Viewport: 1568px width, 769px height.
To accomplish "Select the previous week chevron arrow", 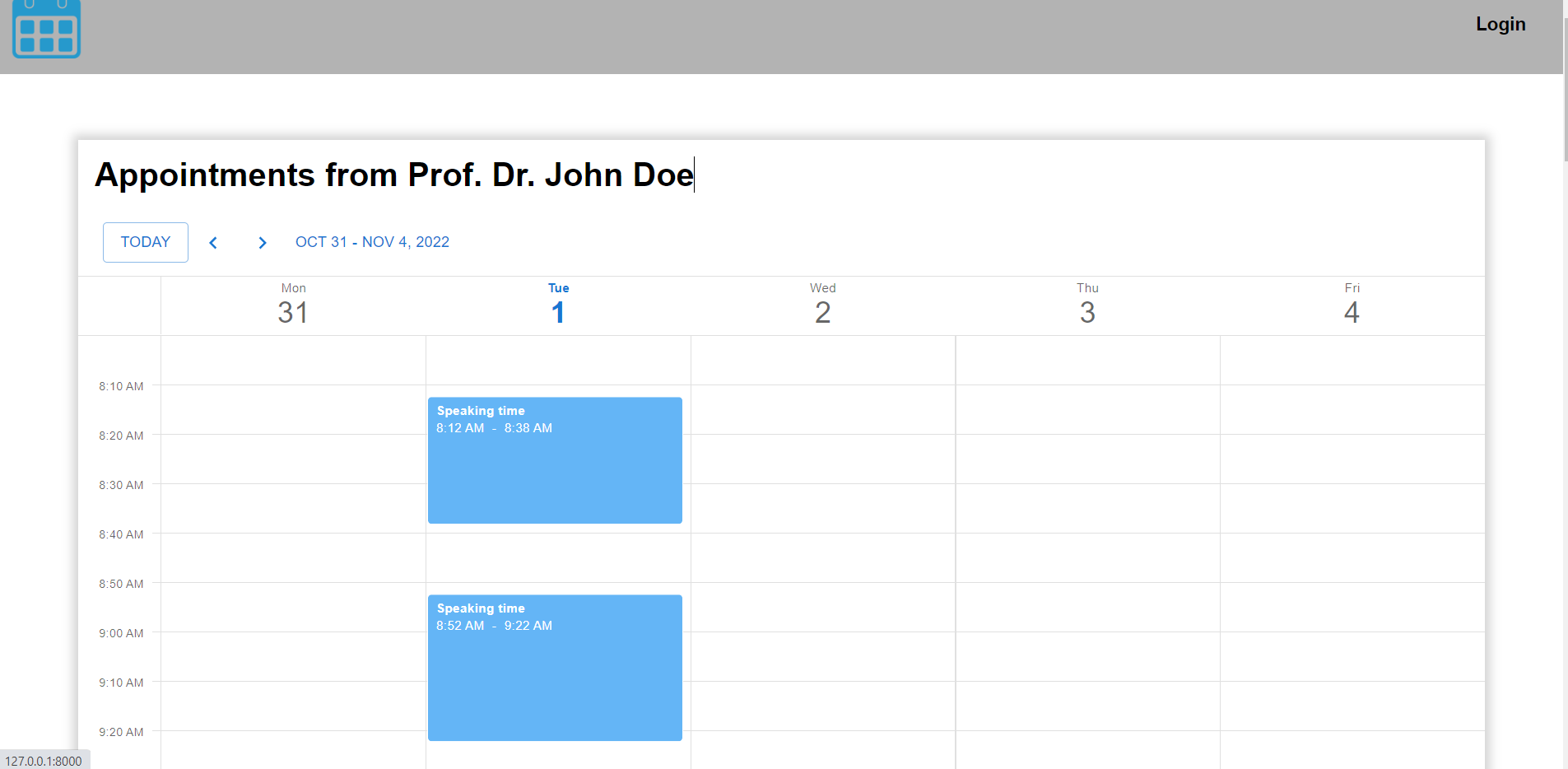I will pos(213,242).
